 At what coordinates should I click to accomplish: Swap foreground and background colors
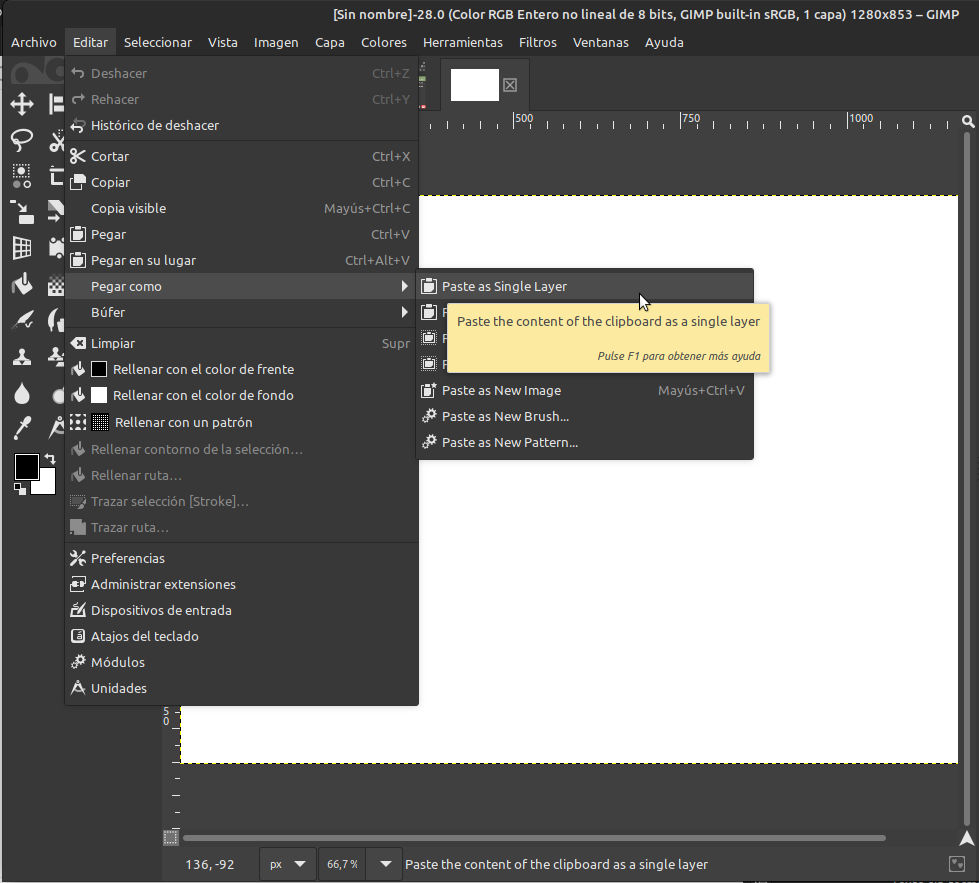pyautogui.click(x=49, y=459)
